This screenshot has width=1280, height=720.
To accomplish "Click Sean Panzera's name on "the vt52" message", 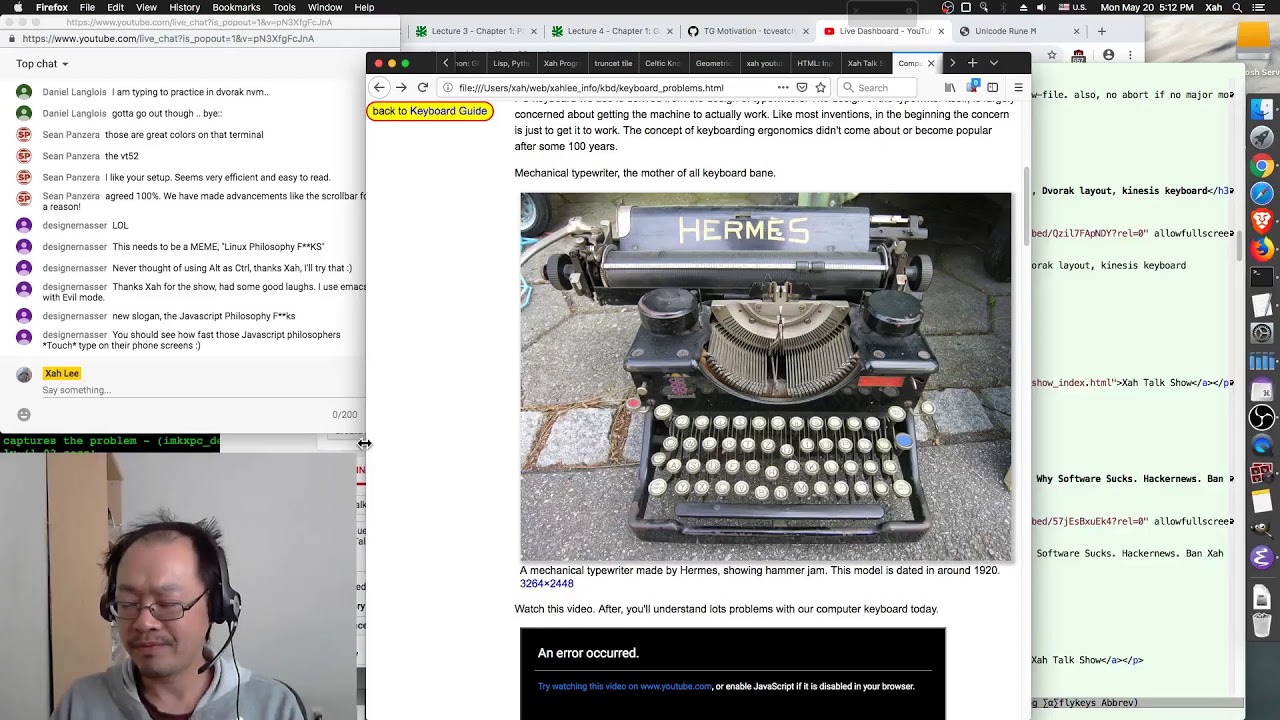I will [x=71, y=156].
